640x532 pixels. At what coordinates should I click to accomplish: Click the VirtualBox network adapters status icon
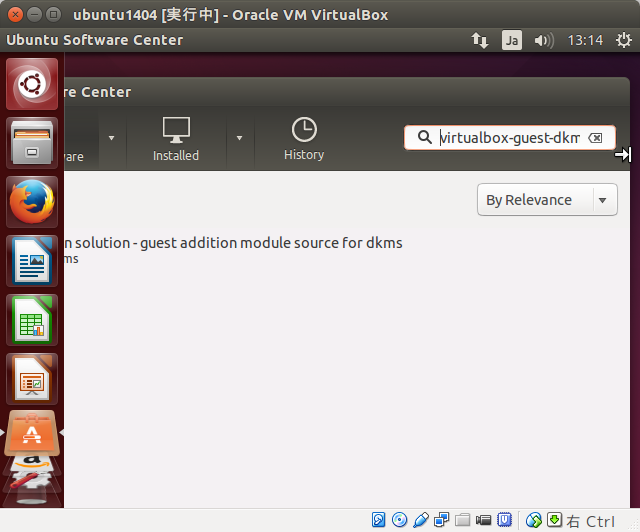442,520
